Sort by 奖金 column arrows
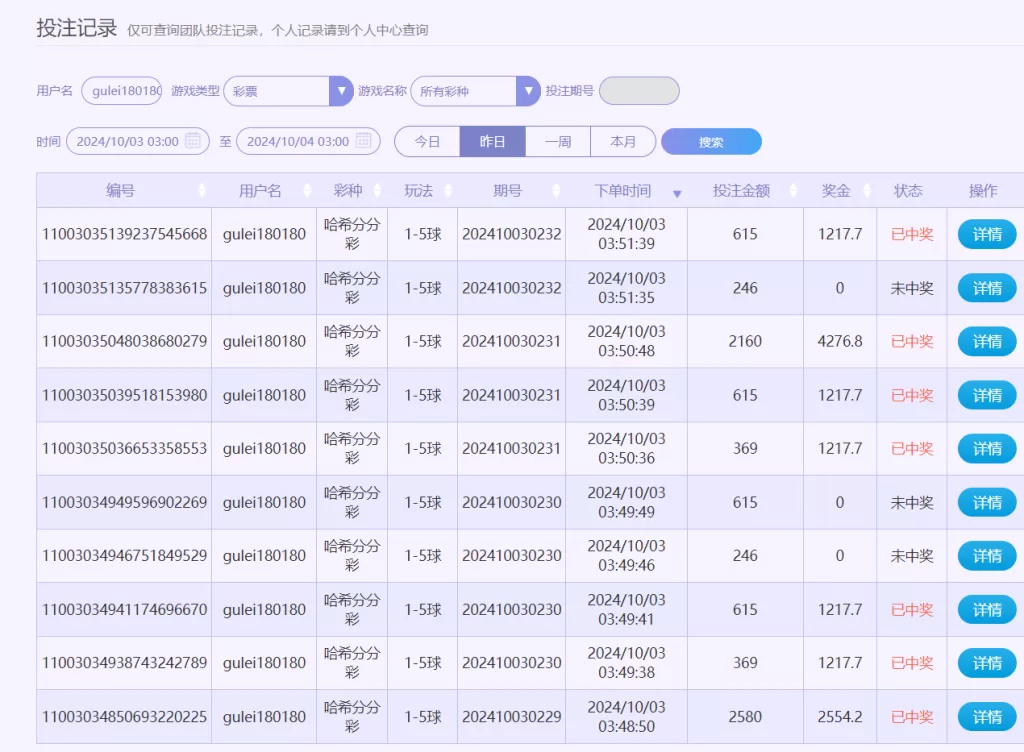The width and height of the screenshot is (1024, 752). pos(867,191)
